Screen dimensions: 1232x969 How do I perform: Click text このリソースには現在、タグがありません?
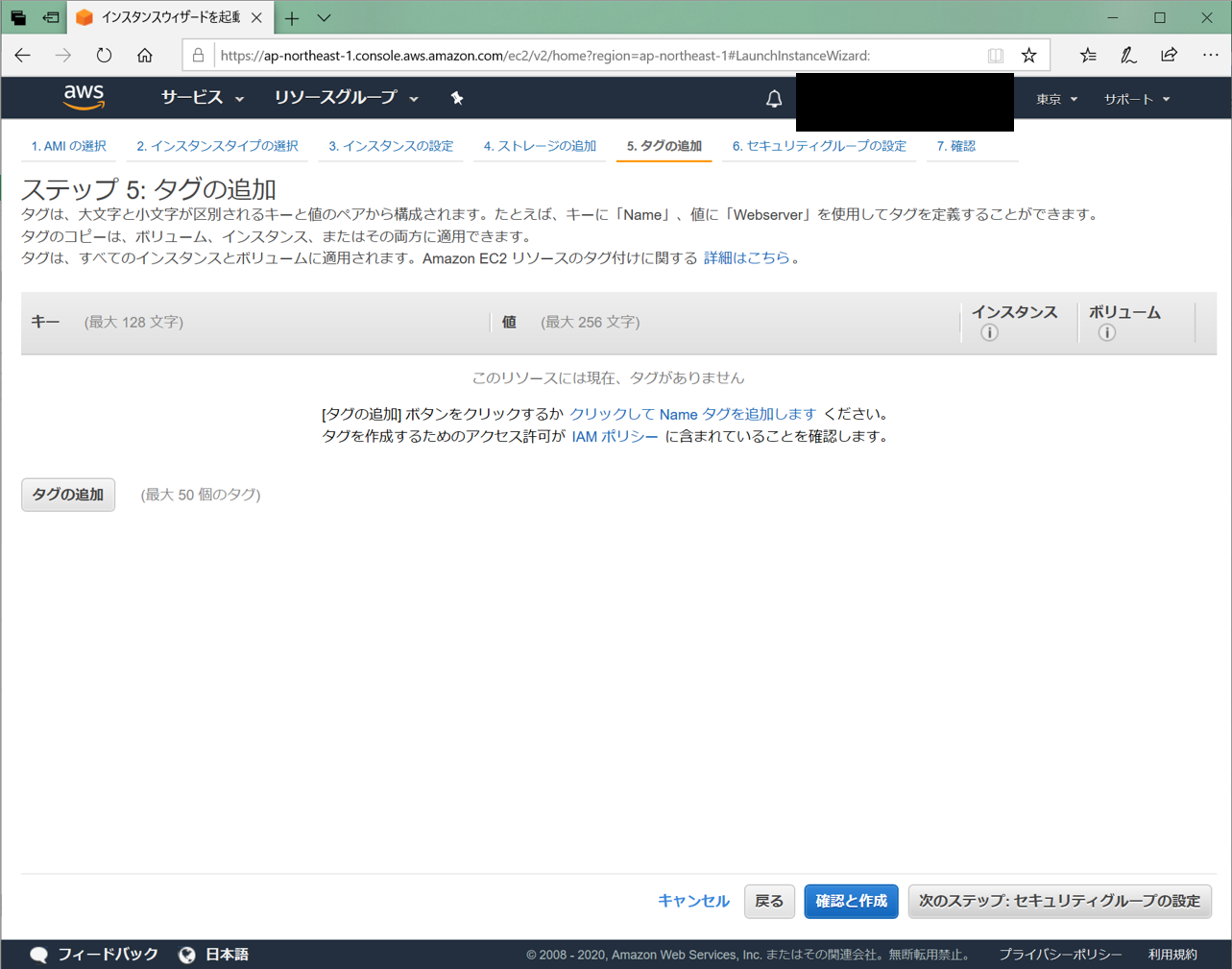608,377
